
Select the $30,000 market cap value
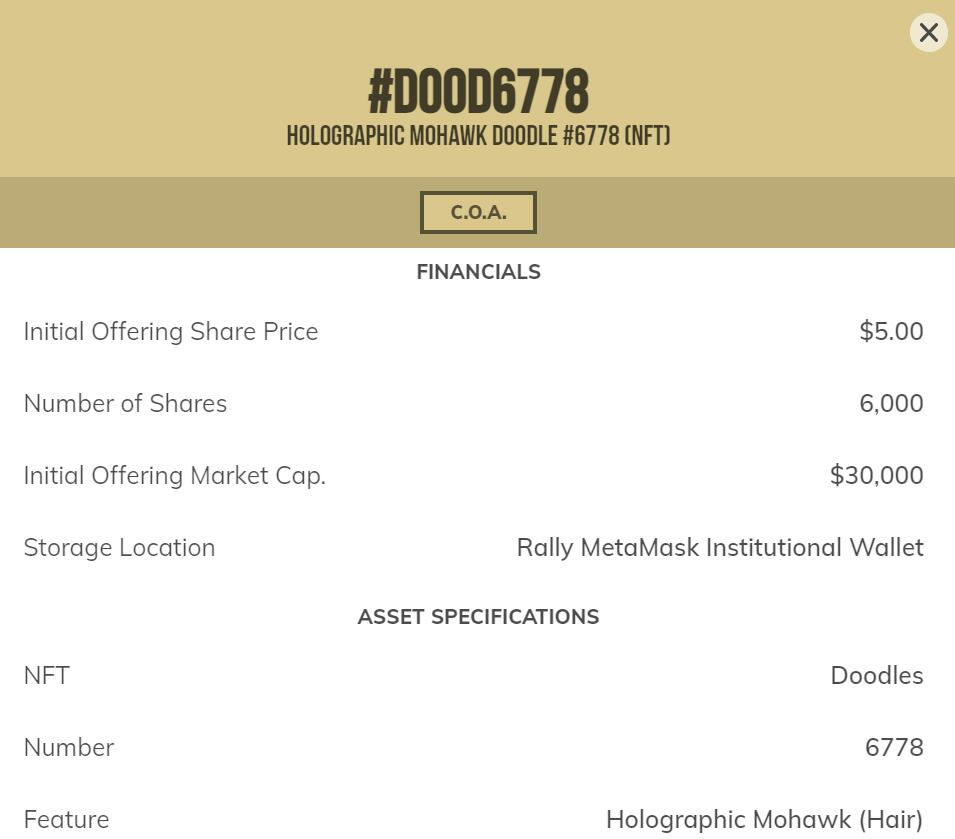(x=876, y=476)
